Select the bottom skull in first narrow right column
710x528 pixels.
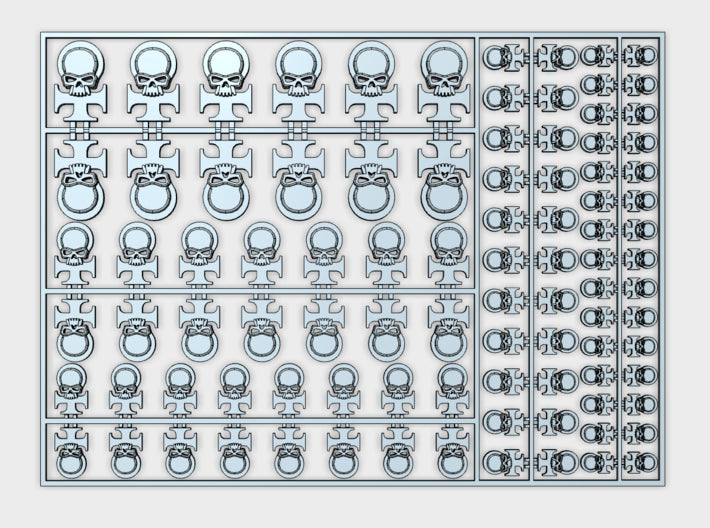pos(496,462)
